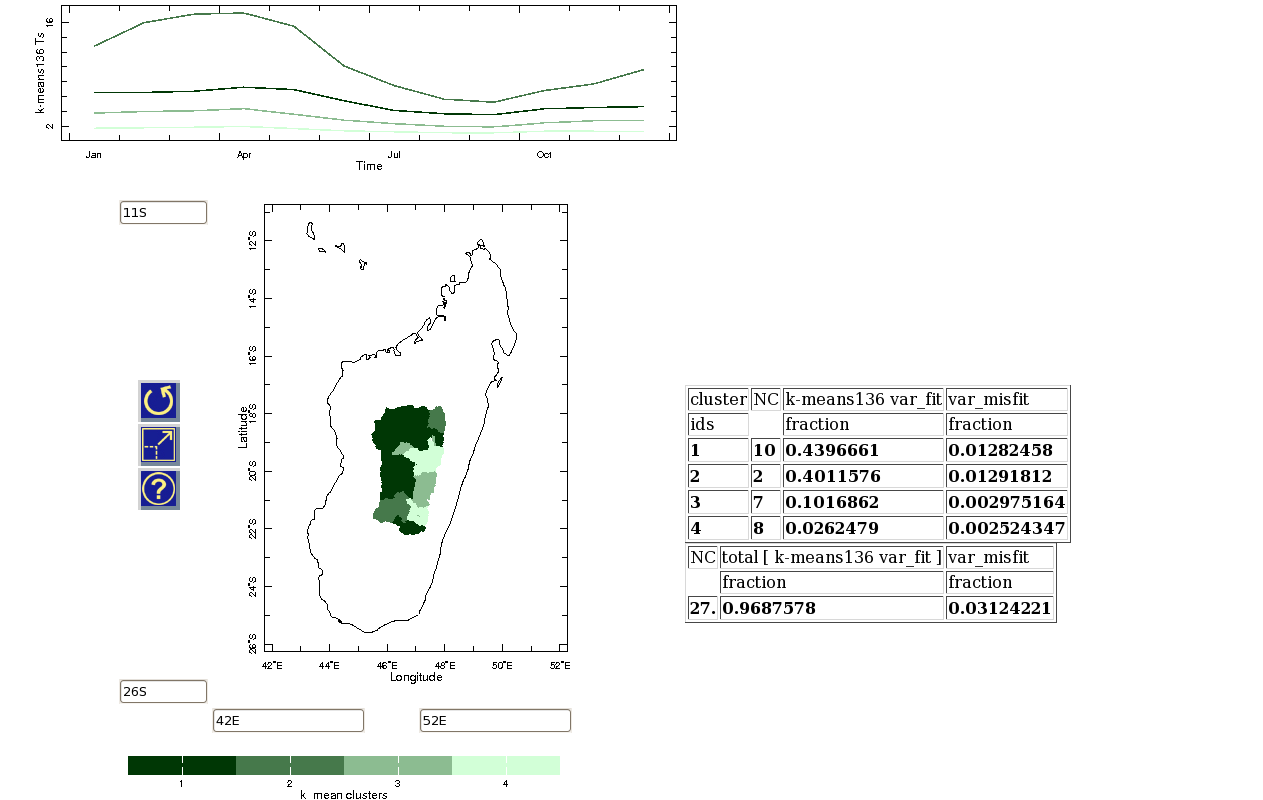
Task: Click the large dark green region on map
Action: (400, 428)
